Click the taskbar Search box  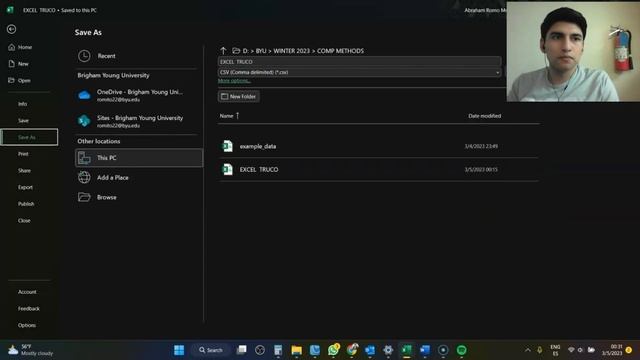click(211, 350)
